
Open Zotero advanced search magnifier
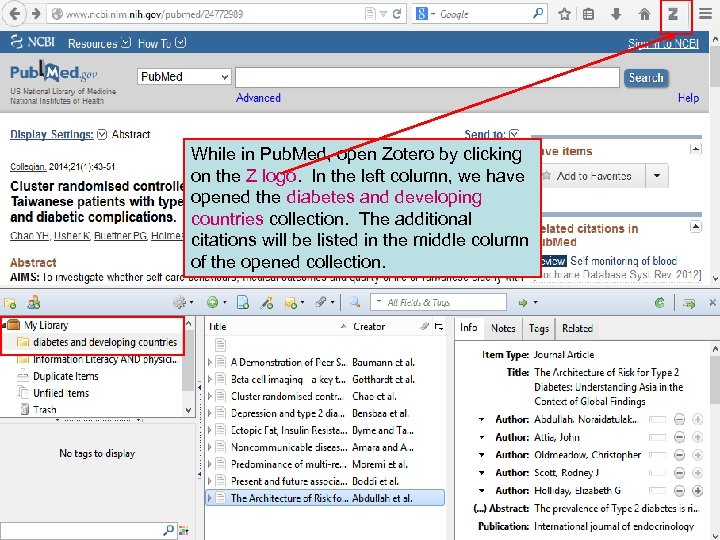pos(354,302)
